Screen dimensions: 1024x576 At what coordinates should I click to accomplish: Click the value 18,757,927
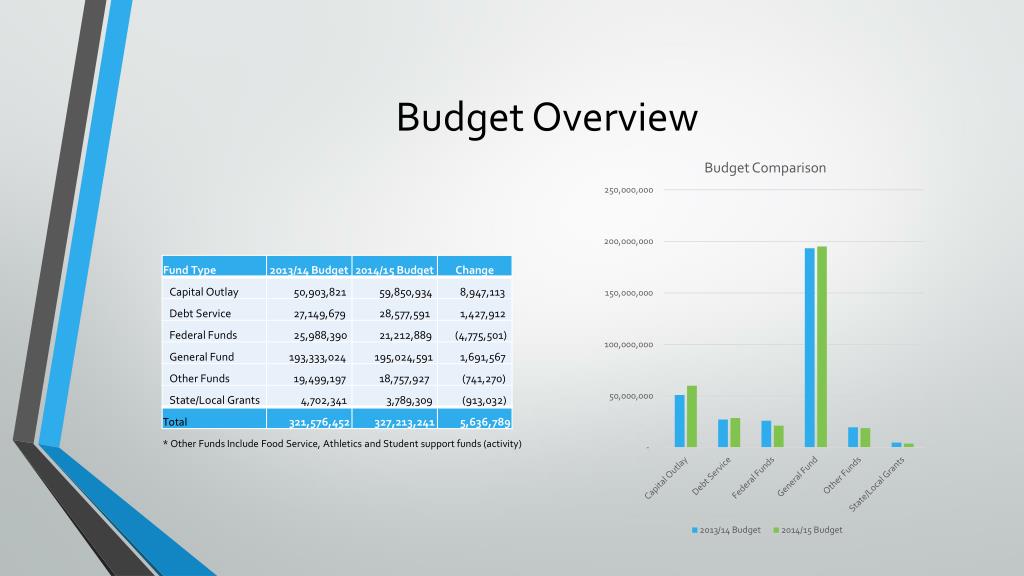404,379
